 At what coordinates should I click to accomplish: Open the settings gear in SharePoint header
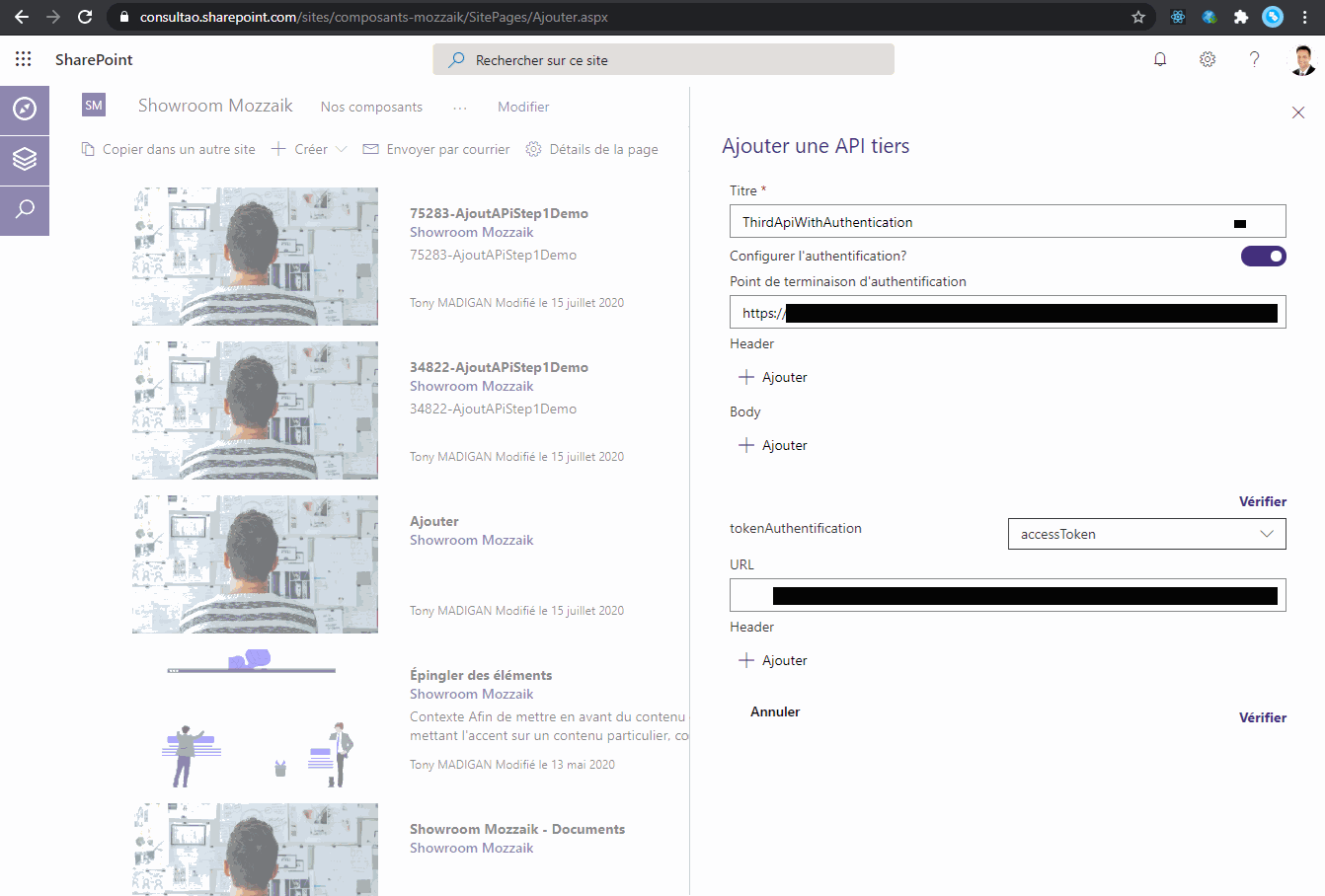point(1208,59)
